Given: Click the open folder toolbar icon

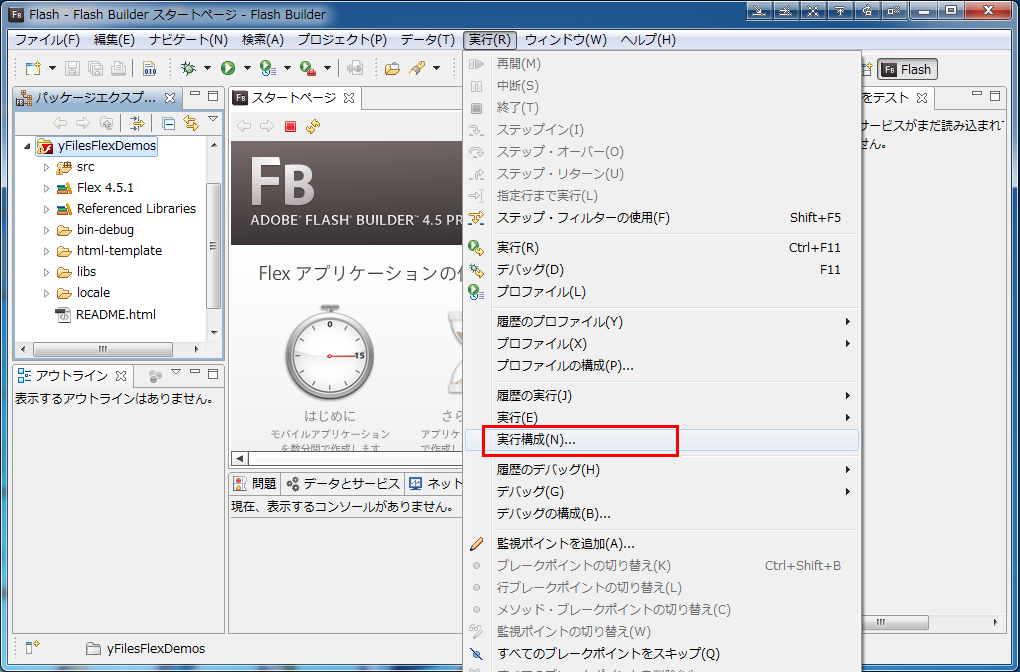Looking at the screenshot, I should (392, 68).
